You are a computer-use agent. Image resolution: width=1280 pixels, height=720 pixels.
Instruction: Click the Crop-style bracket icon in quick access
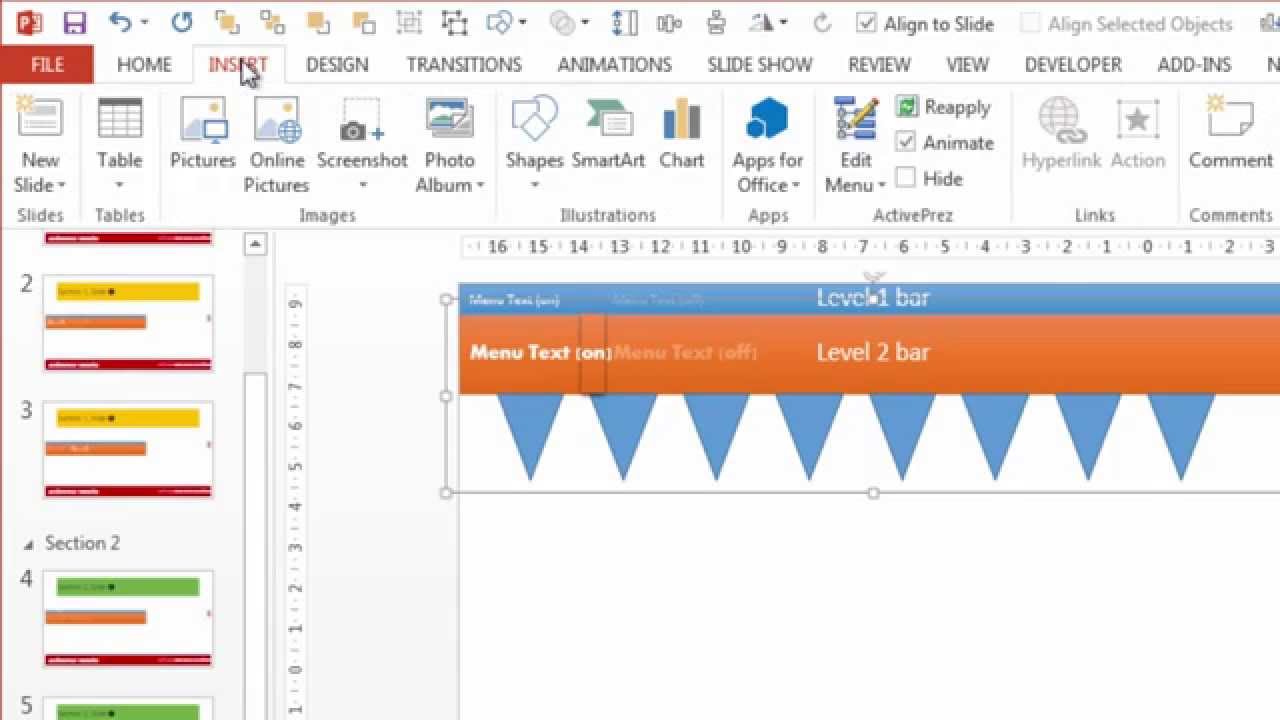coord(455,22)
